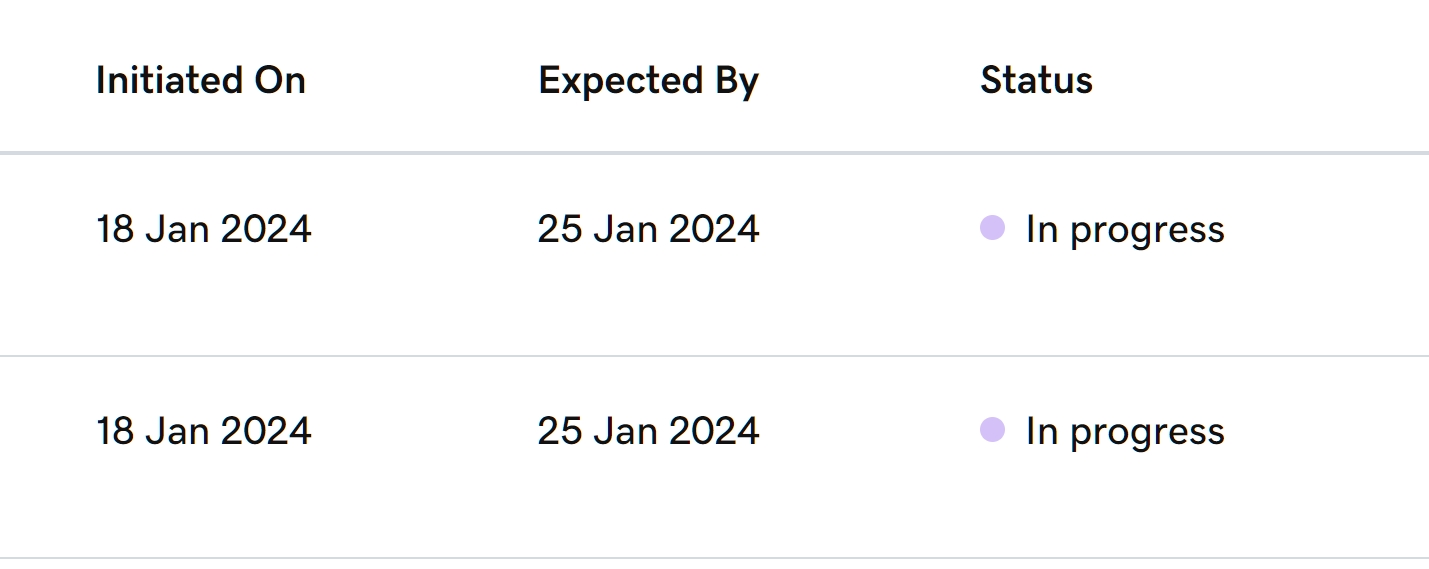The image size is (1429, 569).
Task: Click the divider line between the two rows
Action: tap(714, 356)
